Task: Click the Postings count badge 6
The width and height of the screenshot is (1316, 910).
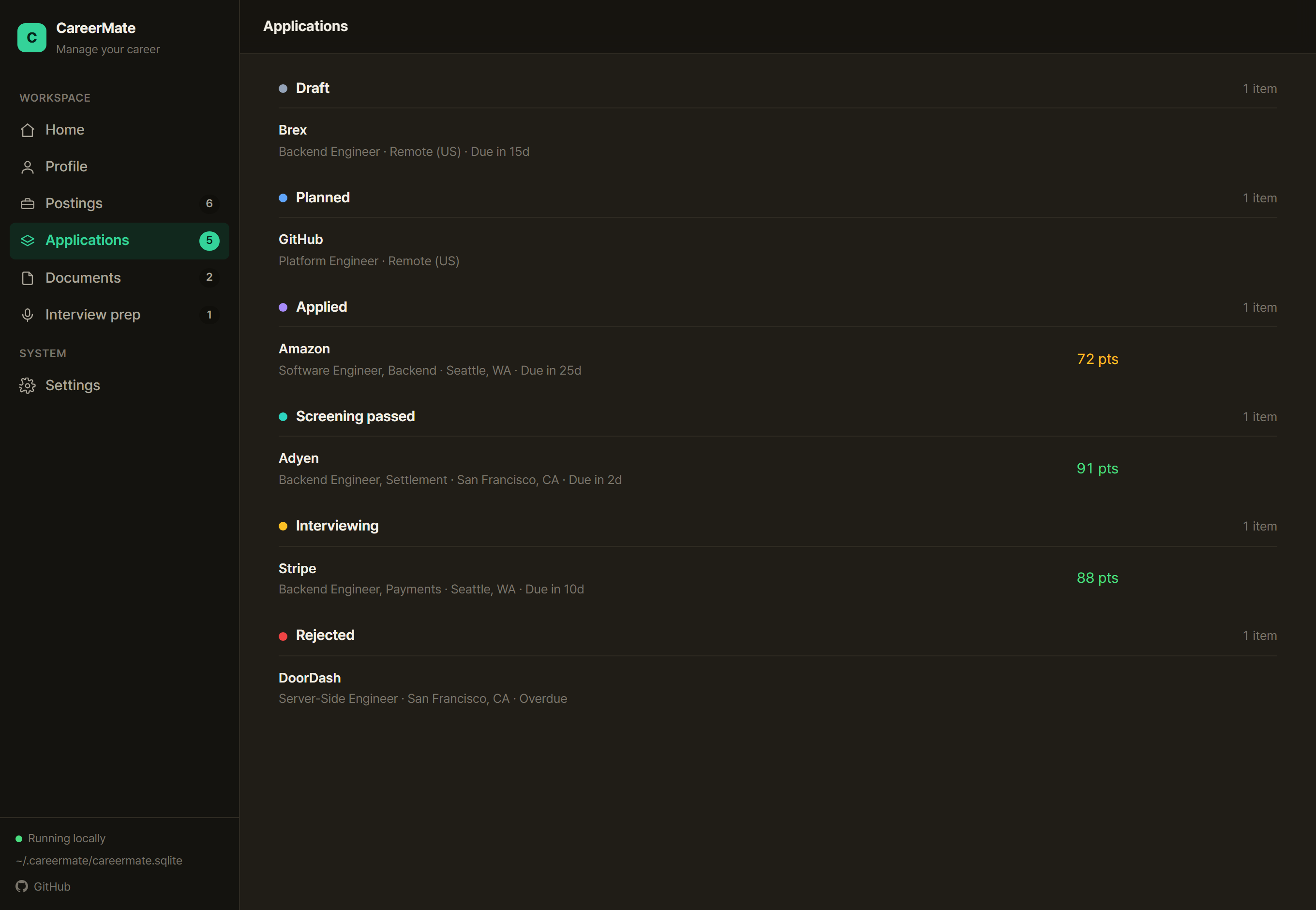Action: click(209, 204)
